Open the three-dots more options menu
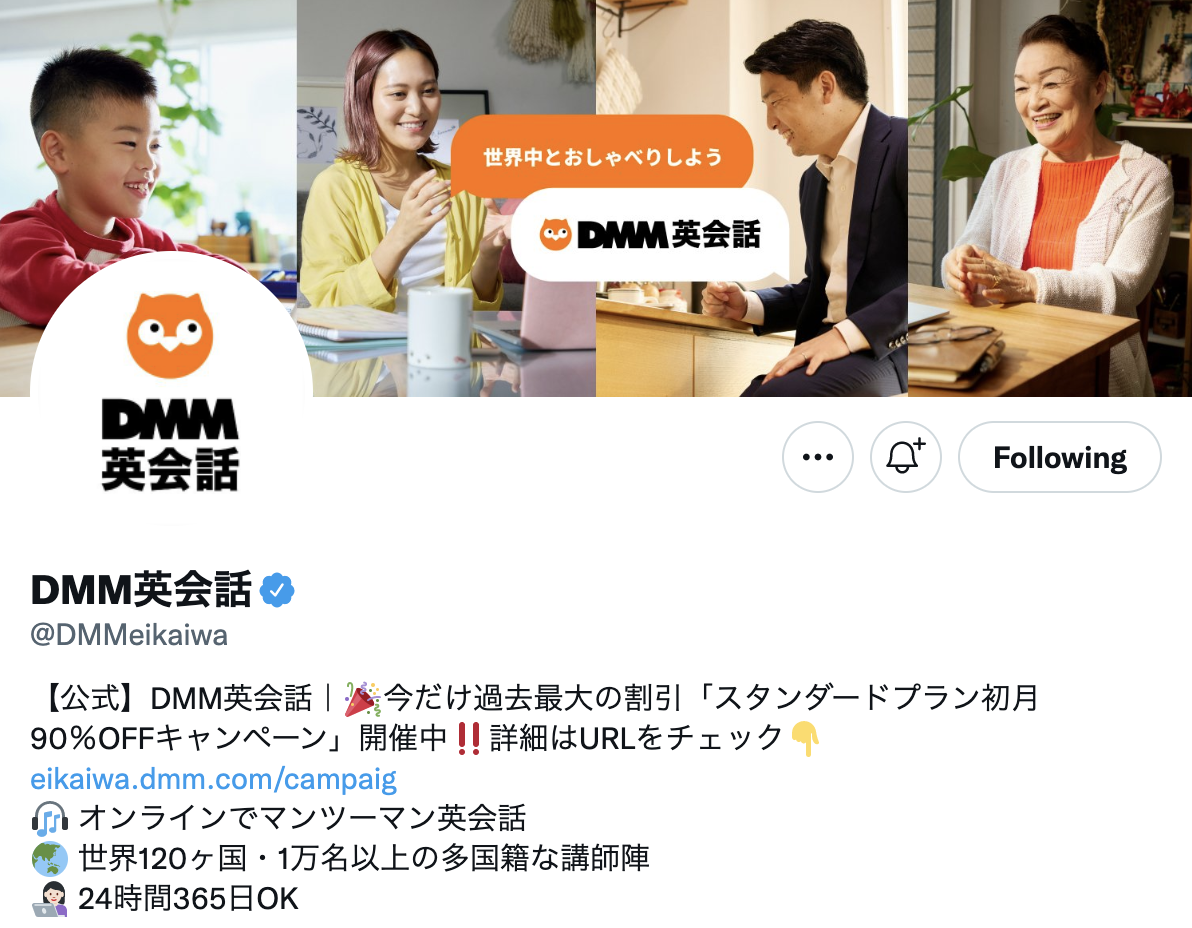1192x928 pixels. click(x=817, y=457)
